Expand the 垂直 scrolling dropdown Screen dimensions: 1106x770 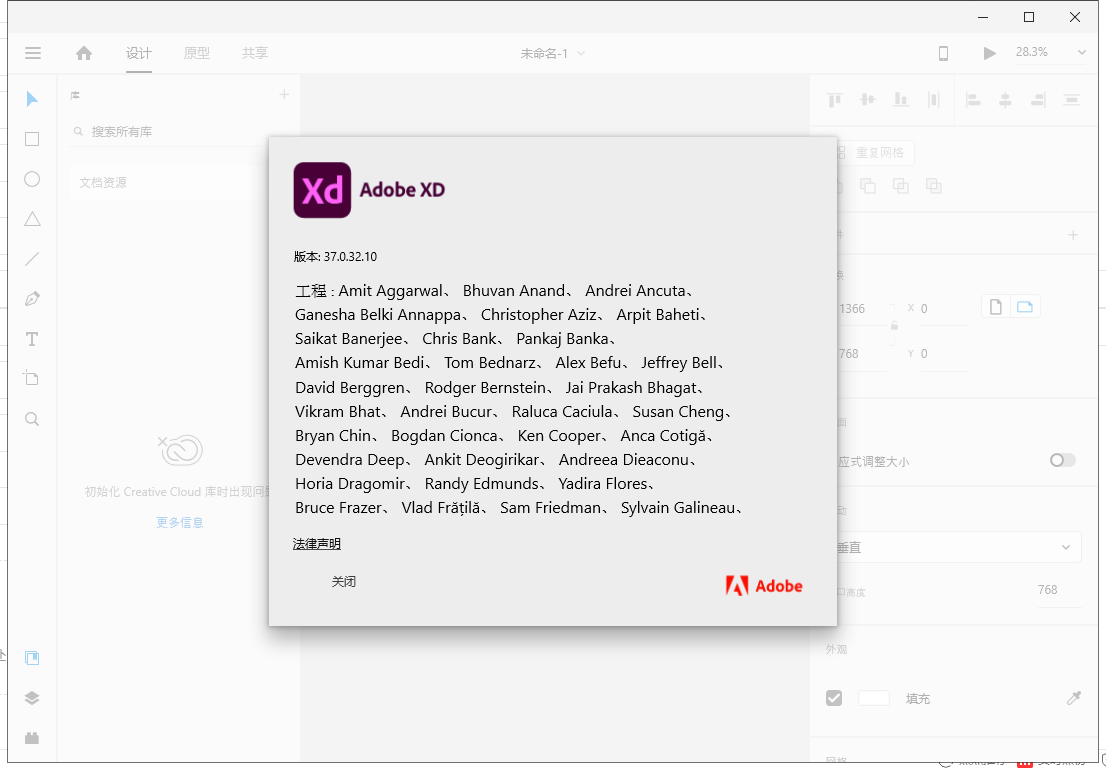pos(958,547)
